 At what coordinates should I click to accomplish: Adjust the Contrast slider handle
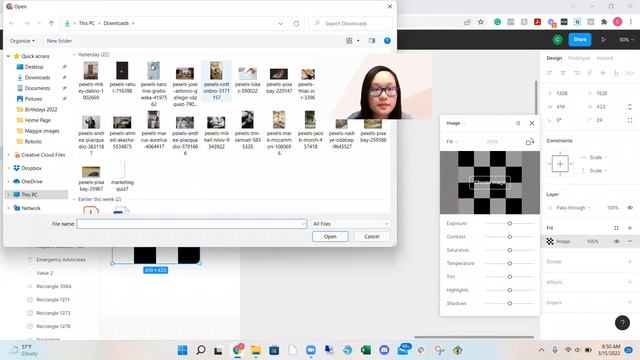pos(510,237)
